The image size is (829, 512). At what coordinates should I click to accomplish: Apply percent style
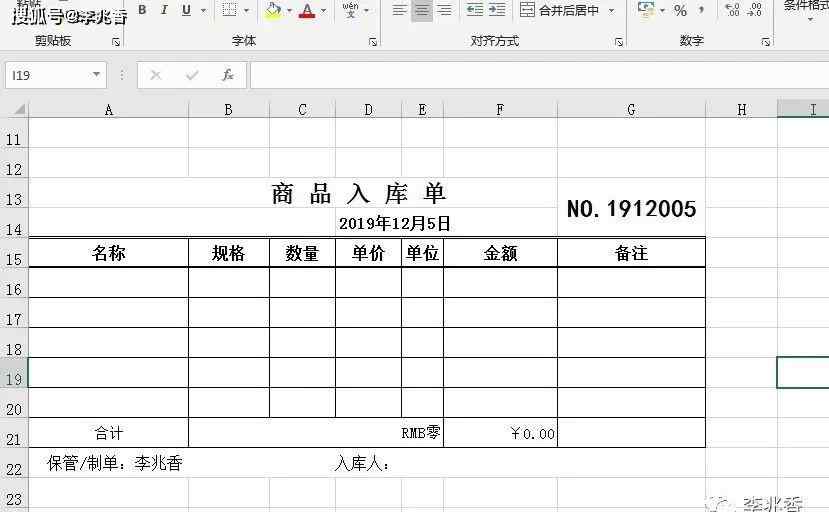pos(680,10)
